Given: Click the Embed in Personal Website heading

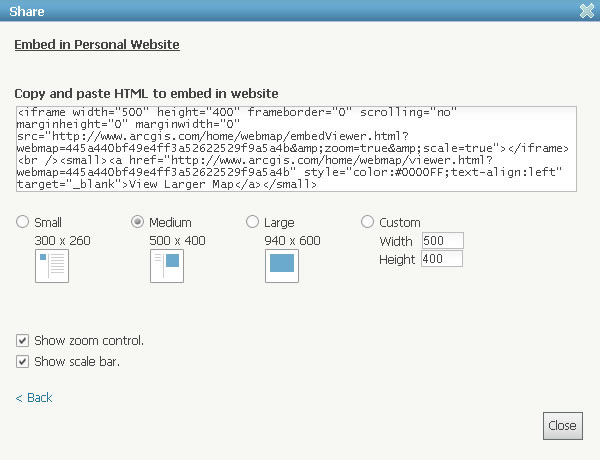Looking at the screenshot, I should pos(96,45).
